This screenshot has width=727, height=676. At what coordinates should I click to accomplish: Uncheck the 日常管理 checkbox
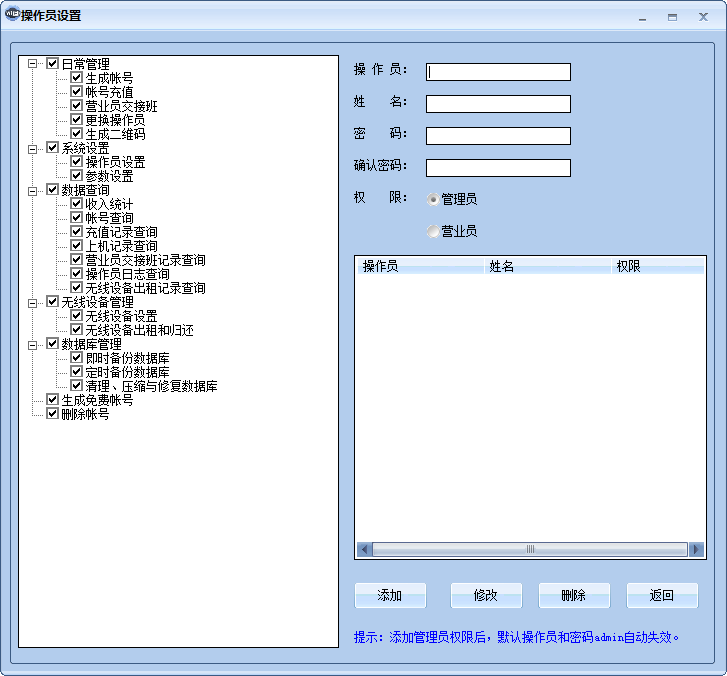[52, 64]
